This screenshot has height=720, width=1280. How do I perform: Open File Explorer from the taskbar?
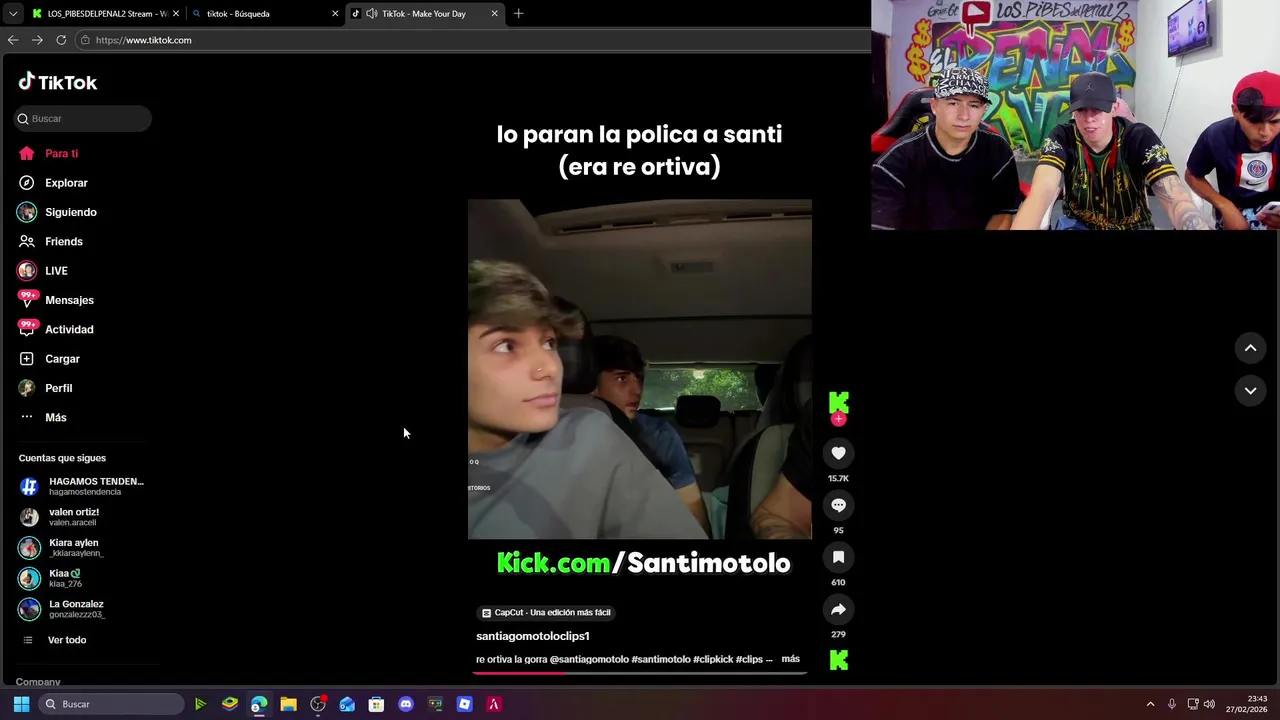pos(288,704)
